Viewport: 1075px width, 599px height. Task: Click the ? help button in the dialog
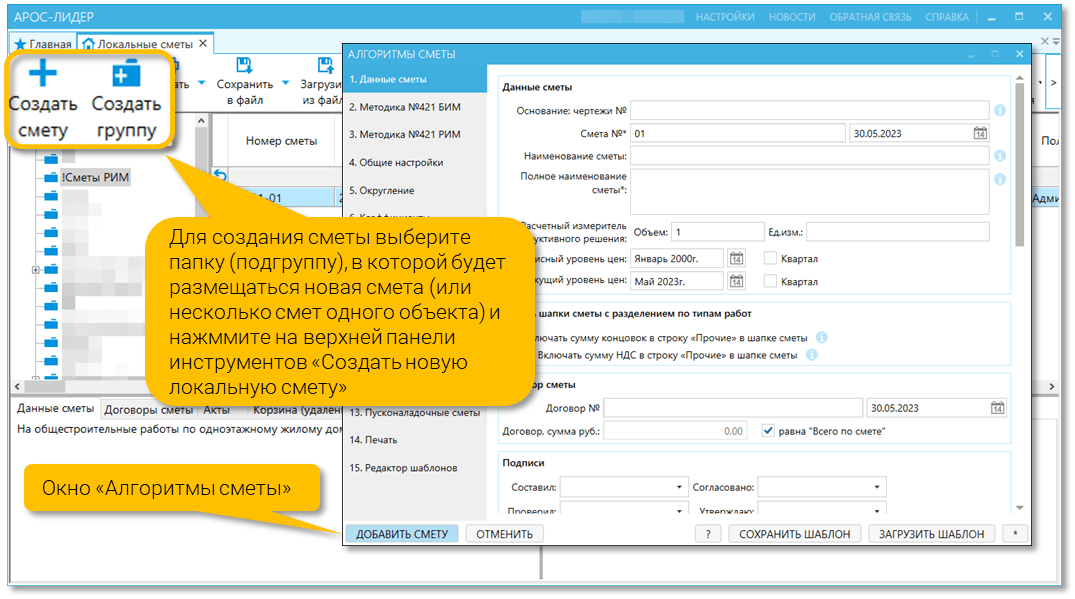(x=708, y=534)
